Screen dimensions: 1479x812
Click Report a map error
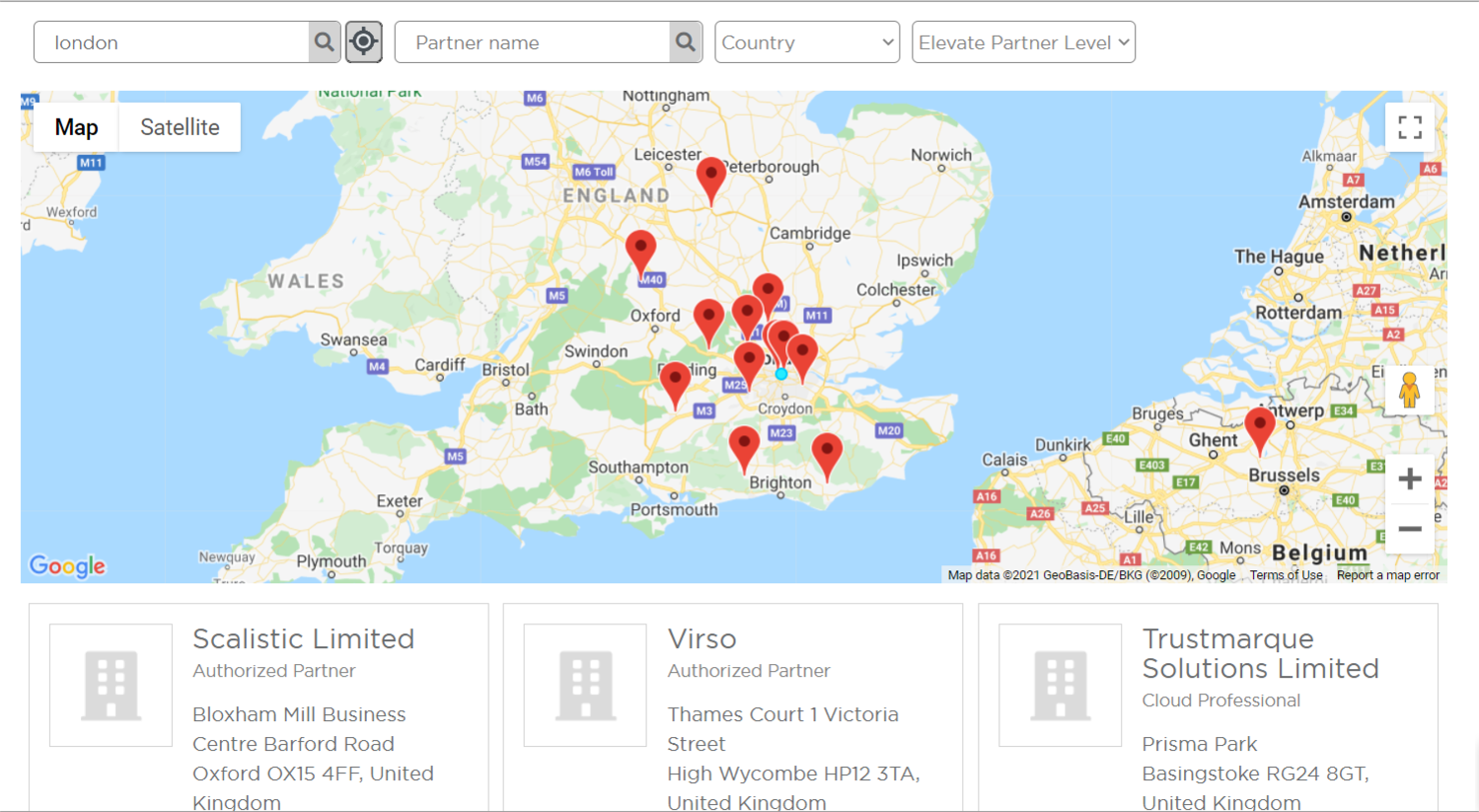1387,575
